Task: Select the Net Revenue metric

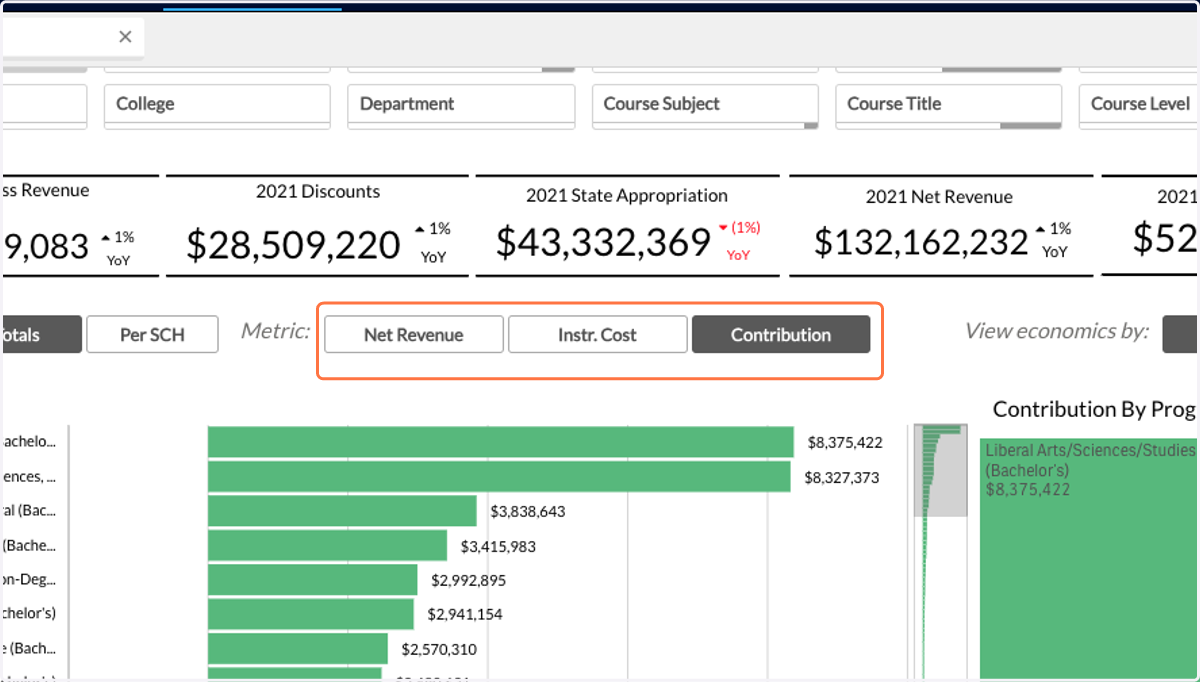Action: pos(414,335)
